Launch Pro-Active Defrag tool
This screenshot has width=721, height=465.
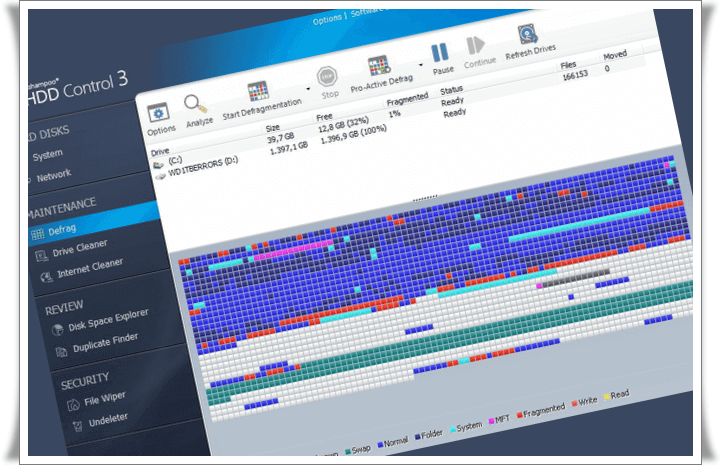[379, 66]
